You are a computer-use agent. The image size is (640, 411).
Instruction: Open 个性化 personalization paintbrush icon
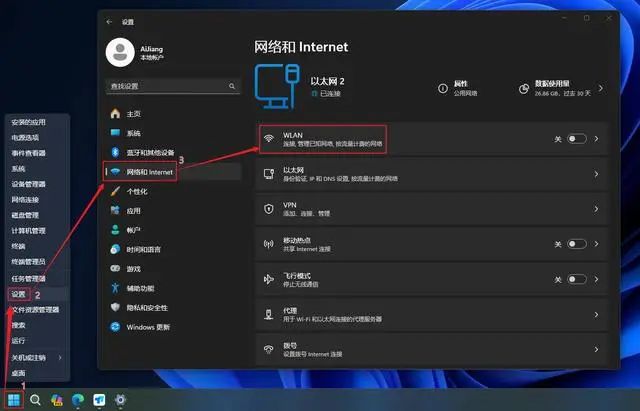point(116,191)
